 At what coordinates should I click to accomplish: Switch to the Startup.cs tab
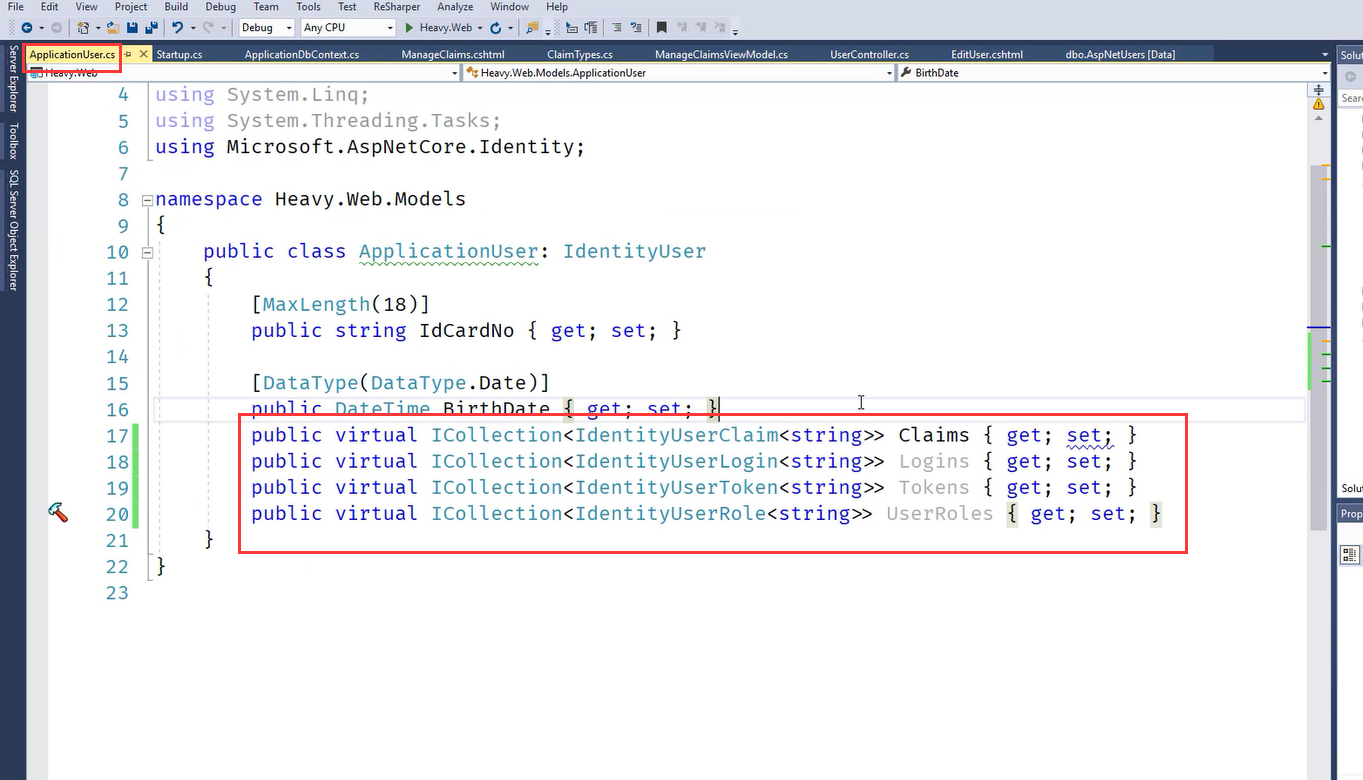[x=179, y=55]
